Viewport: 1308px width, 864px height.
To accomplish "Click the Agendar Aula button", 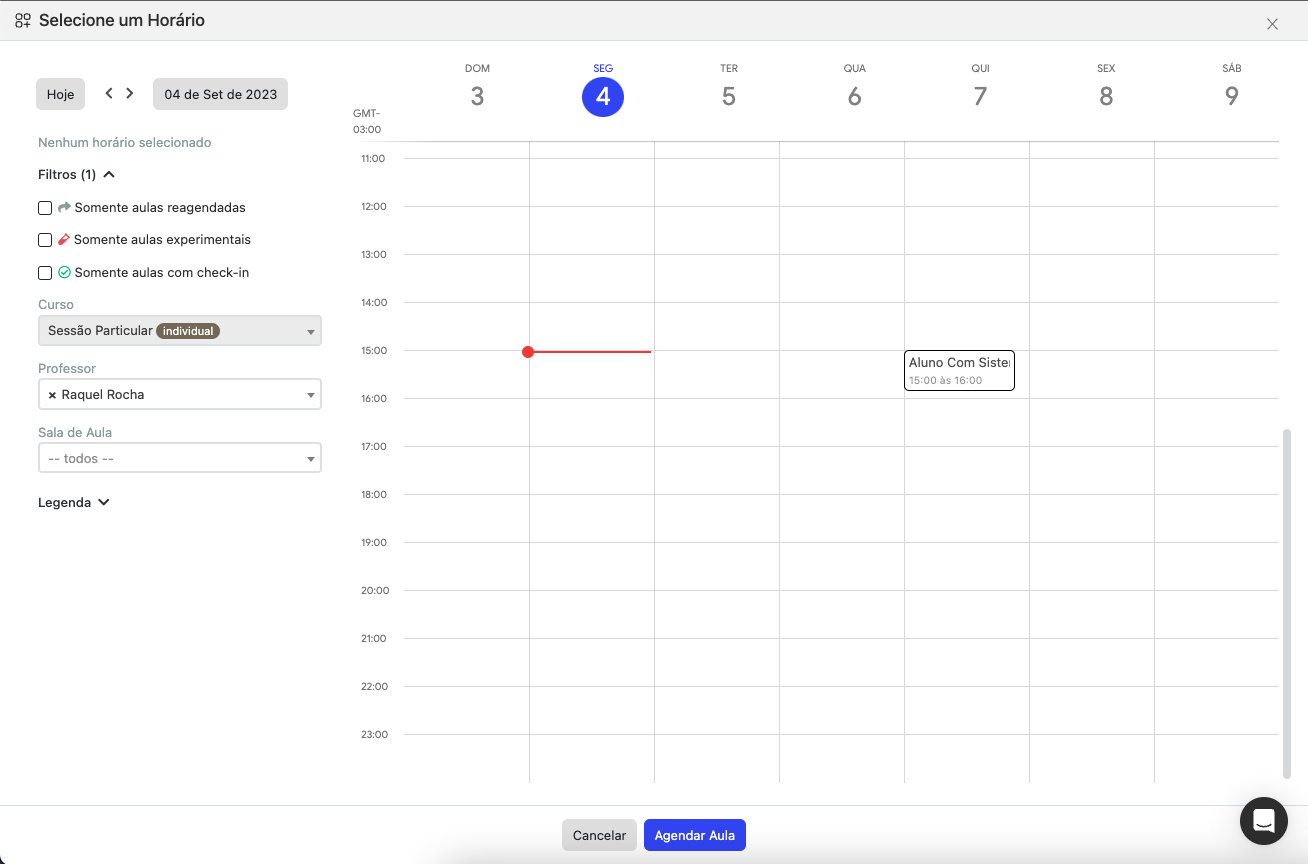I will [x=695, y=835].
